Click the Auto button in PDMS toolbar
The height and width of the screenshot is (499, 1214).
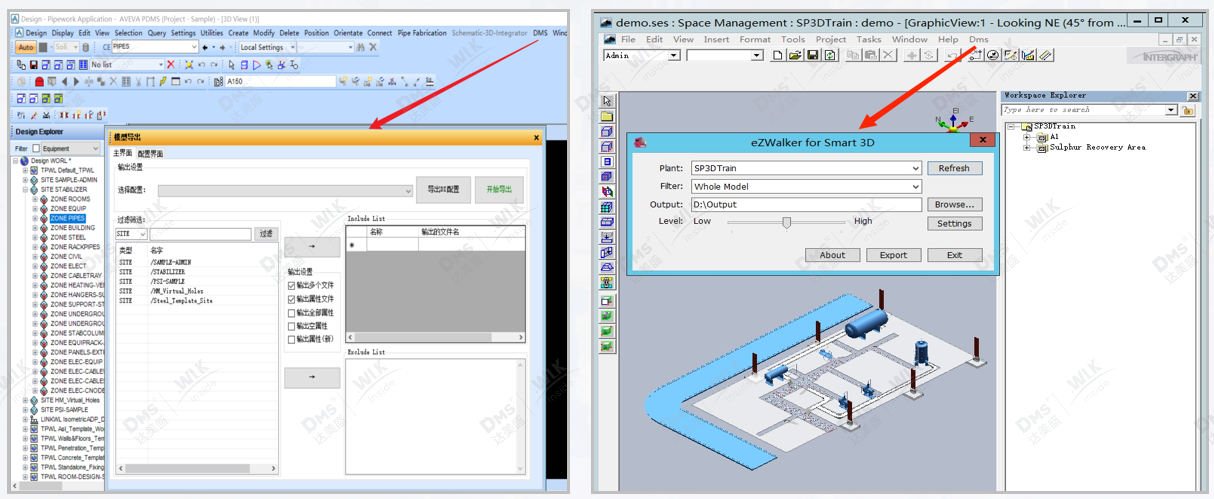[26, 47]
